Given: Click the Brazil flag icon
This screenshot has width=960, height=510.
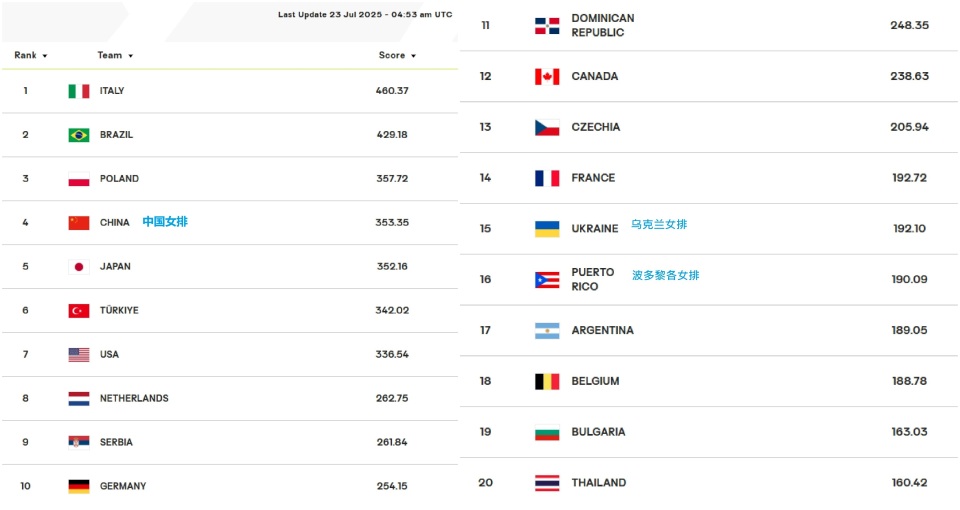Looking at the screenshot, I should (x=79, y=135).
